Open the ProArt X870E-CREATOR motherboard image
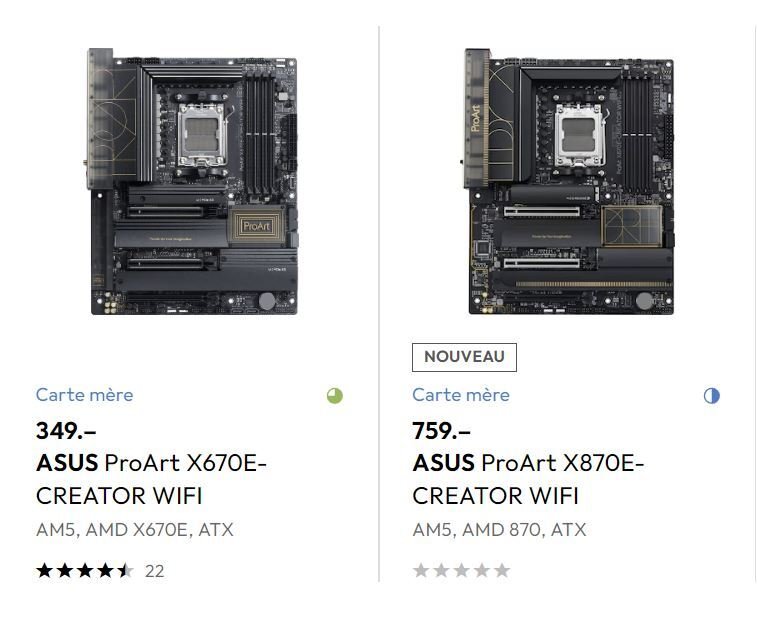Viewport: 757px width, 620px height. [568, 182]
